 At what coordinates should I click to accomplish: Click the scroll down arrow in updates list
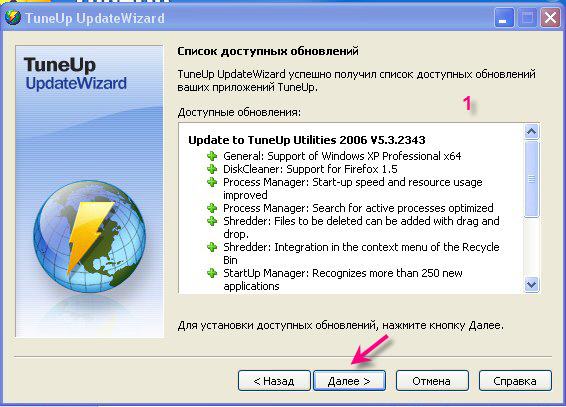pyautogui.click(x=531, y=284)
